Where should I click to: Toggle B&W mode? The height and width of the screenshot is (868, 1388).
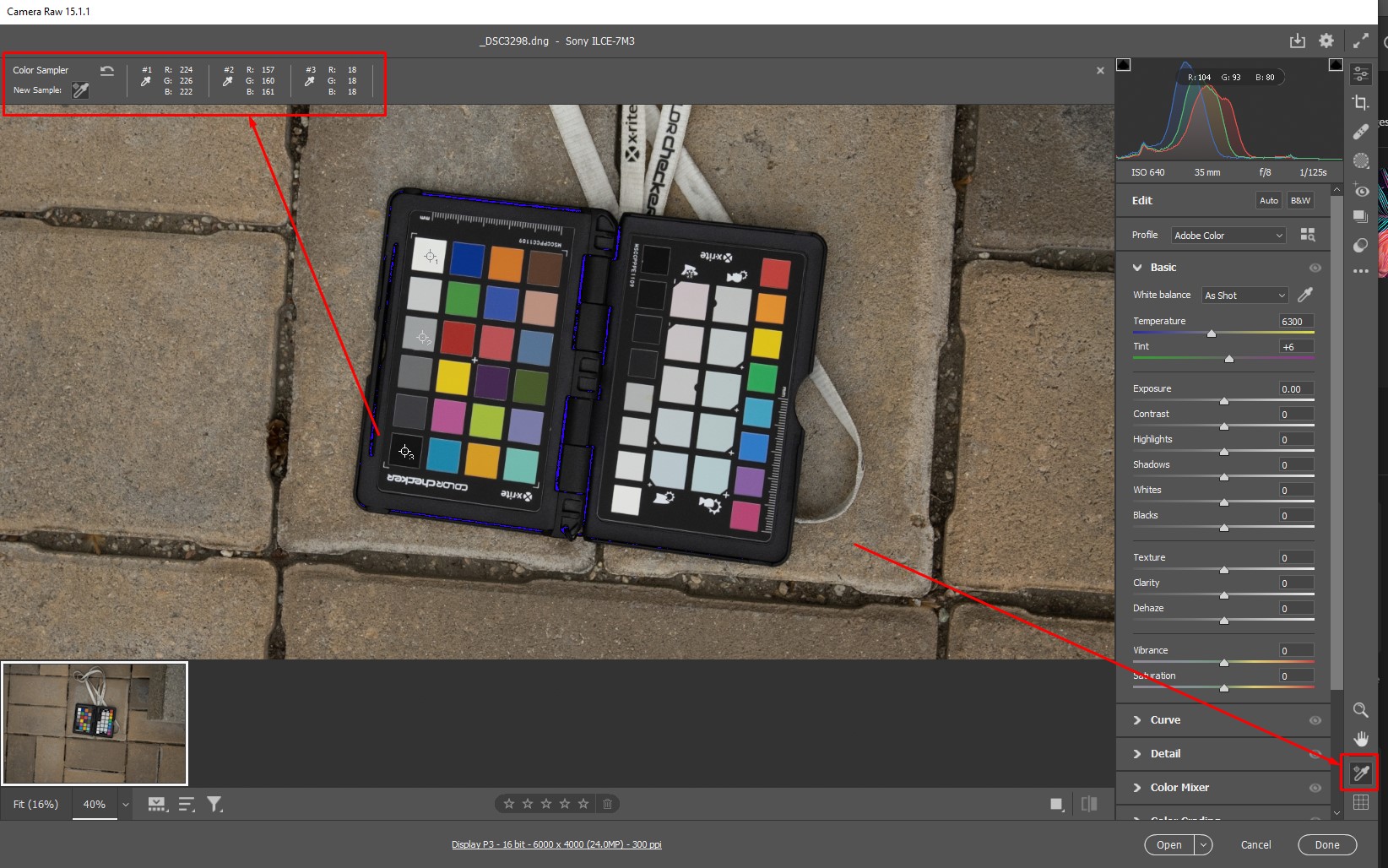tap(1300, 200)
